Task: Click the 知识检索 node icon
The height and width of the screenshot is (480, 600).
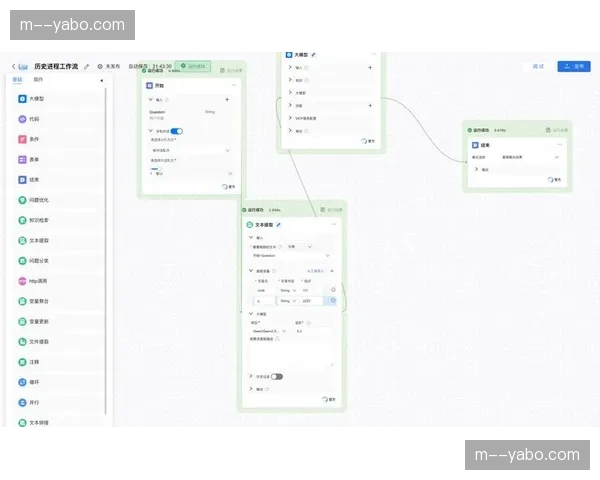Action: 22,220
